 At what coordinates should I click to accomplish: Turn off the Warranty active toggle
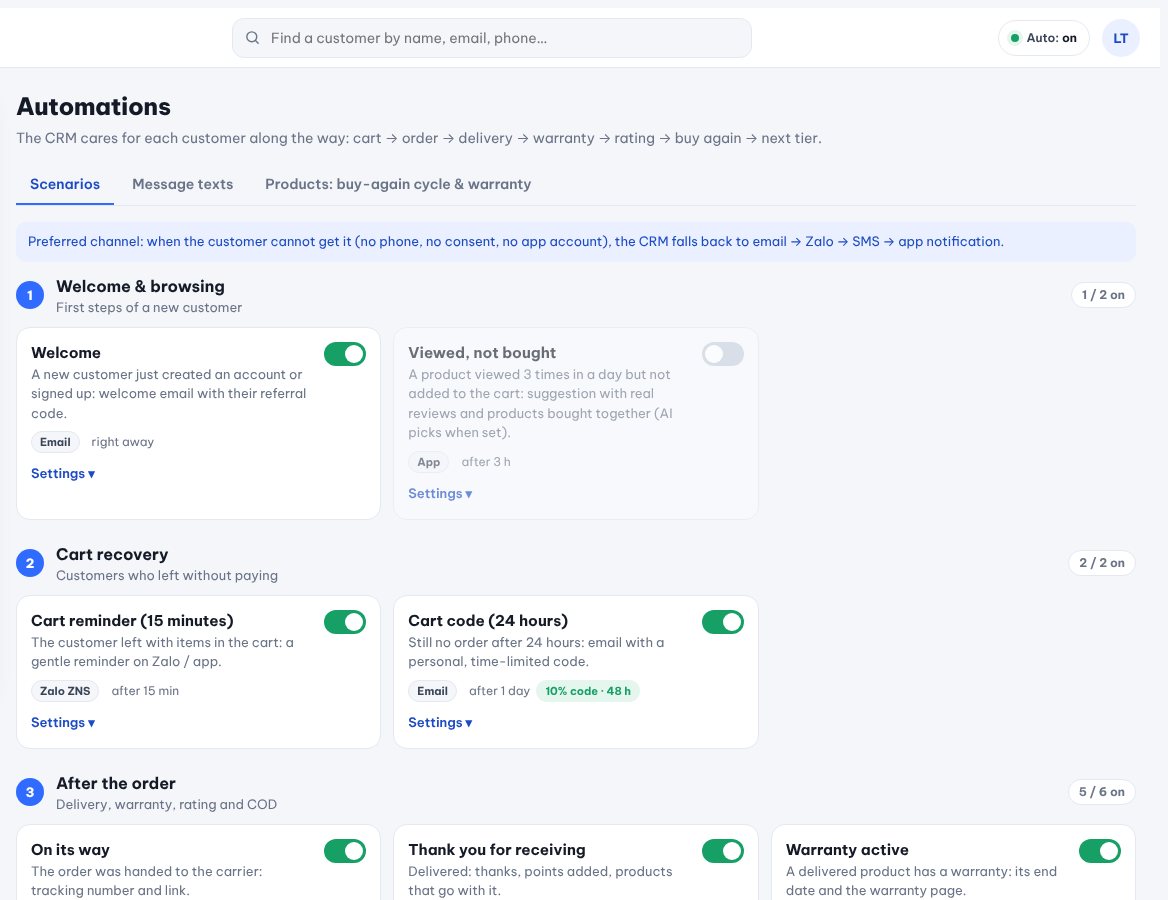click(x=1099, y=851)
